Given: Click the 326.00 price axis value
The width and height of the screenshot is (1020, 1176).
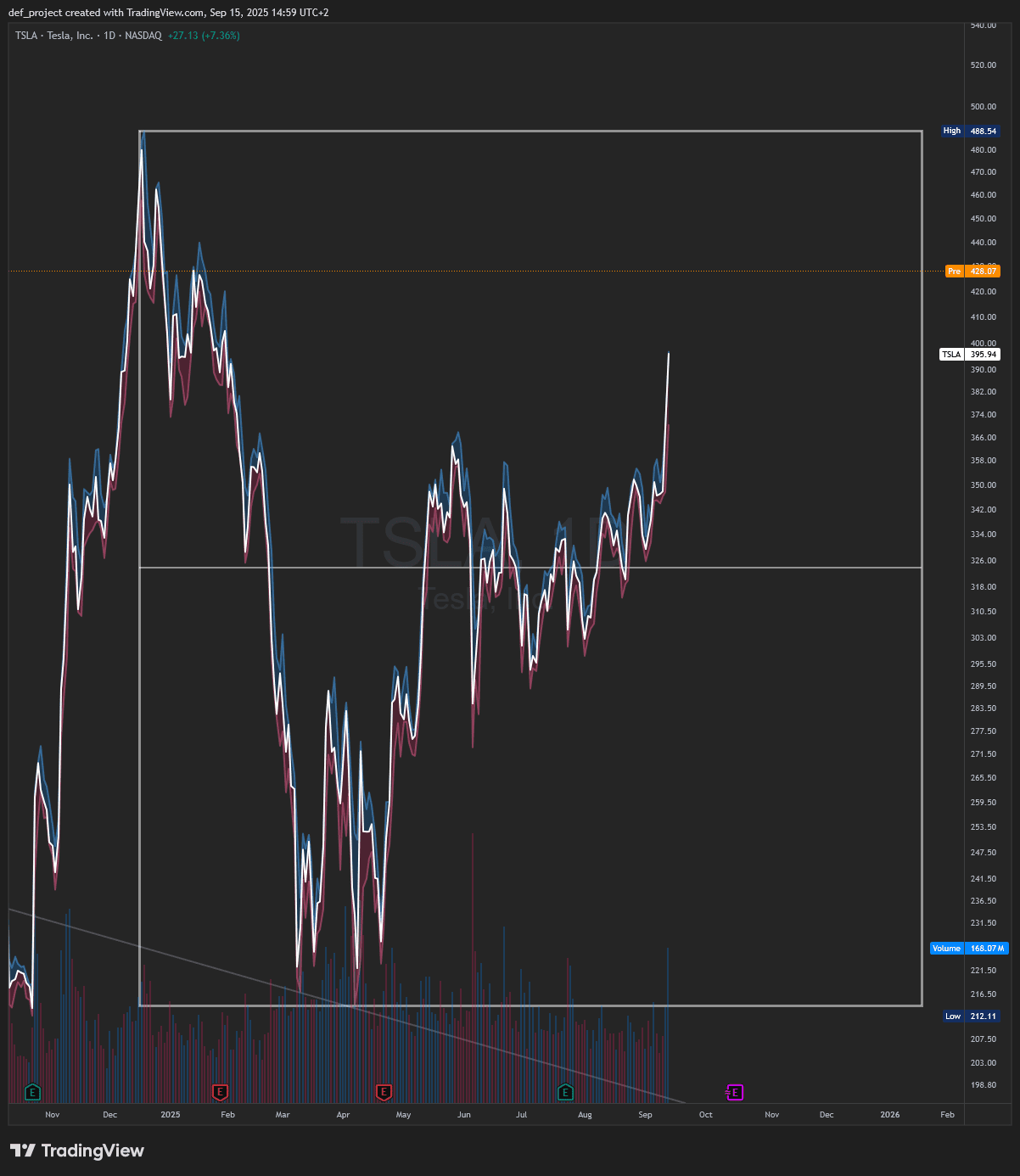Looking at the screenshot, I should 984,561.
